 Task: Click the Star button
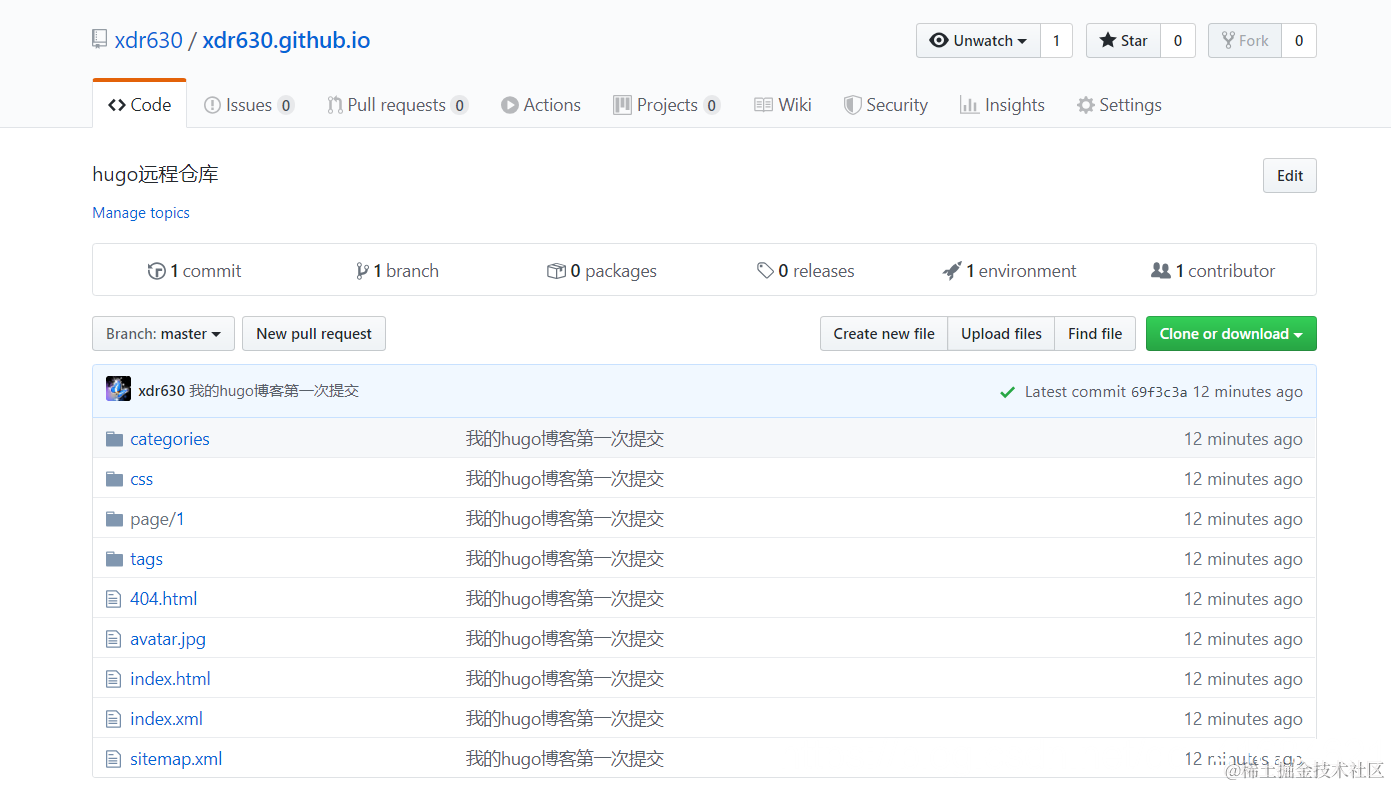[1123, 41]
